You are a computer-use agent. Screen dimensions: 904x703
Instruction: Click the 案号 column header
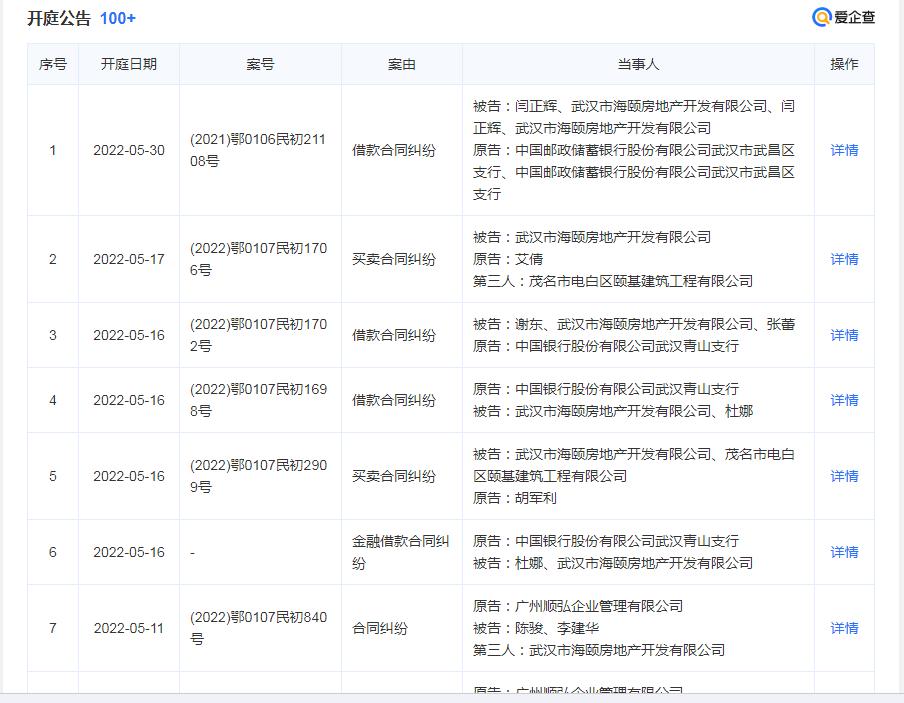tap(260, 64)
